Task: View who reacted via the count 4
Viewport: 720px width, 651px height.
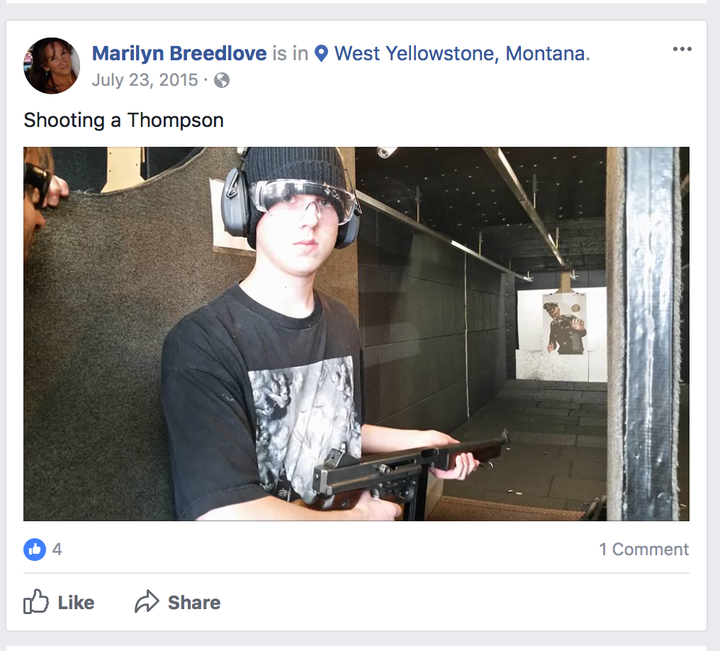Action: coord(57,549)
